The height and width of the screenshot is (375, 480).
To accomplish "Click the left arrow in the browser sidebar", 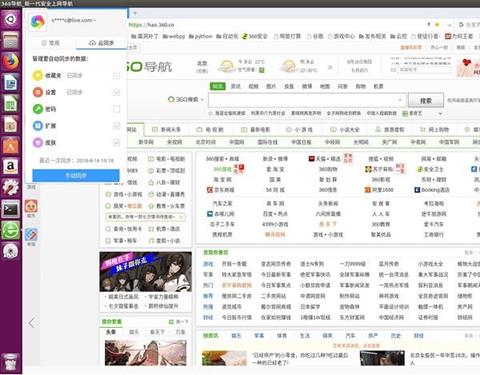I will click(x=32, y=323).
